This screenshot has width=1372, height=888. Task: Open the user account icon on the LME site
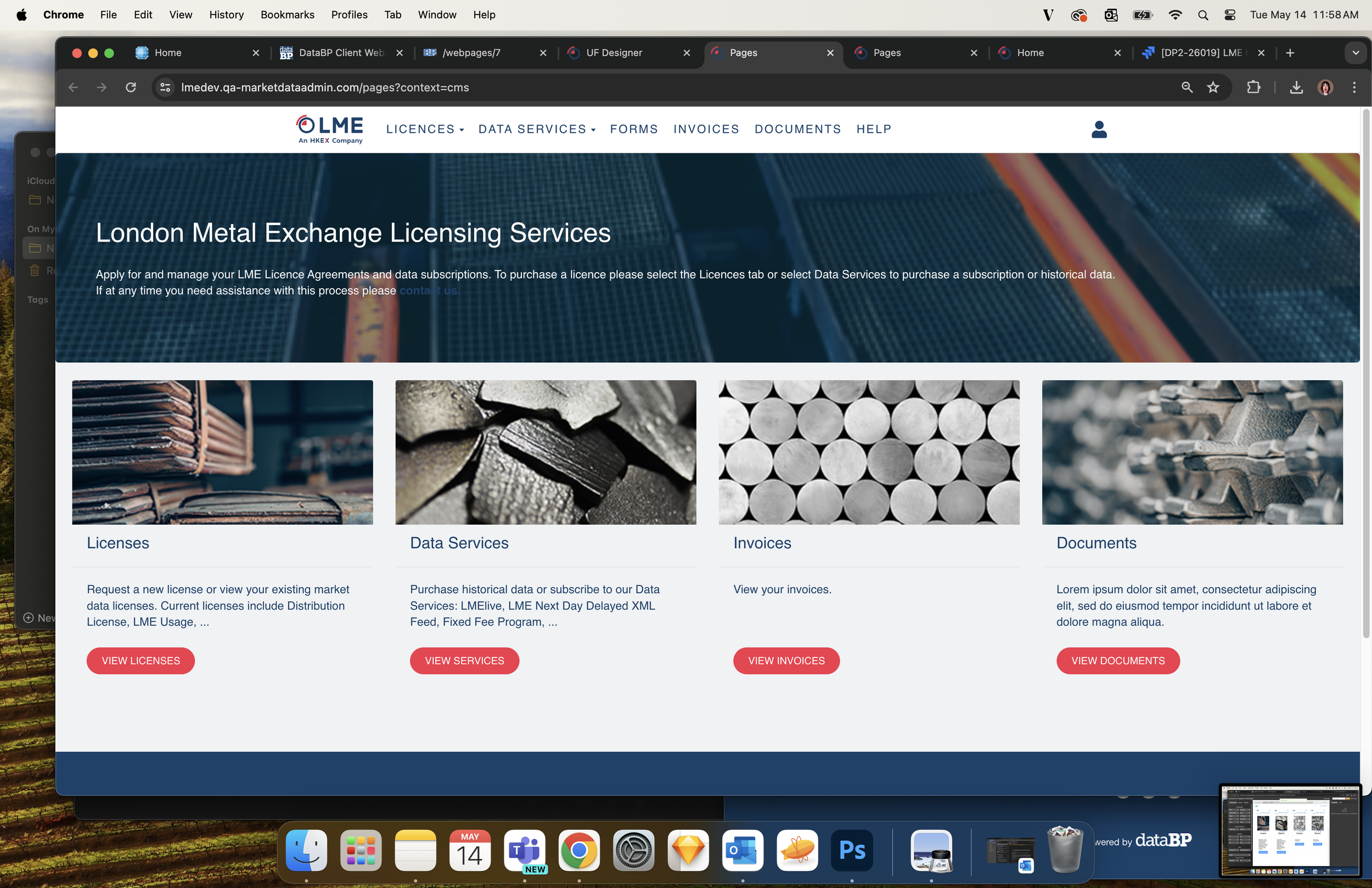(1099, 129)
